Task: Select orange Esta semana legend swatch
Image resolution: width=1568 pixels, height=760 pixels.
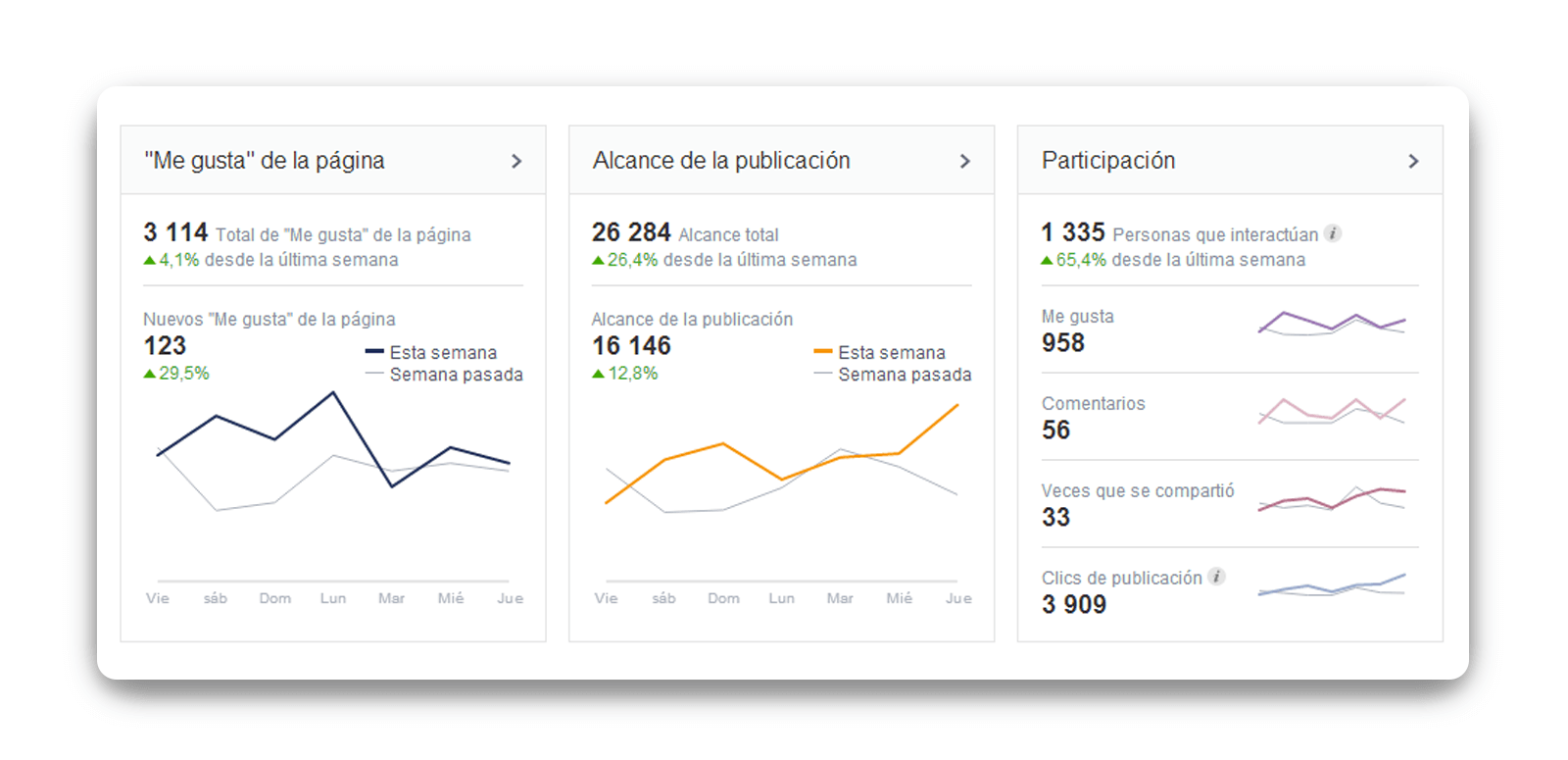Action: 823,351
